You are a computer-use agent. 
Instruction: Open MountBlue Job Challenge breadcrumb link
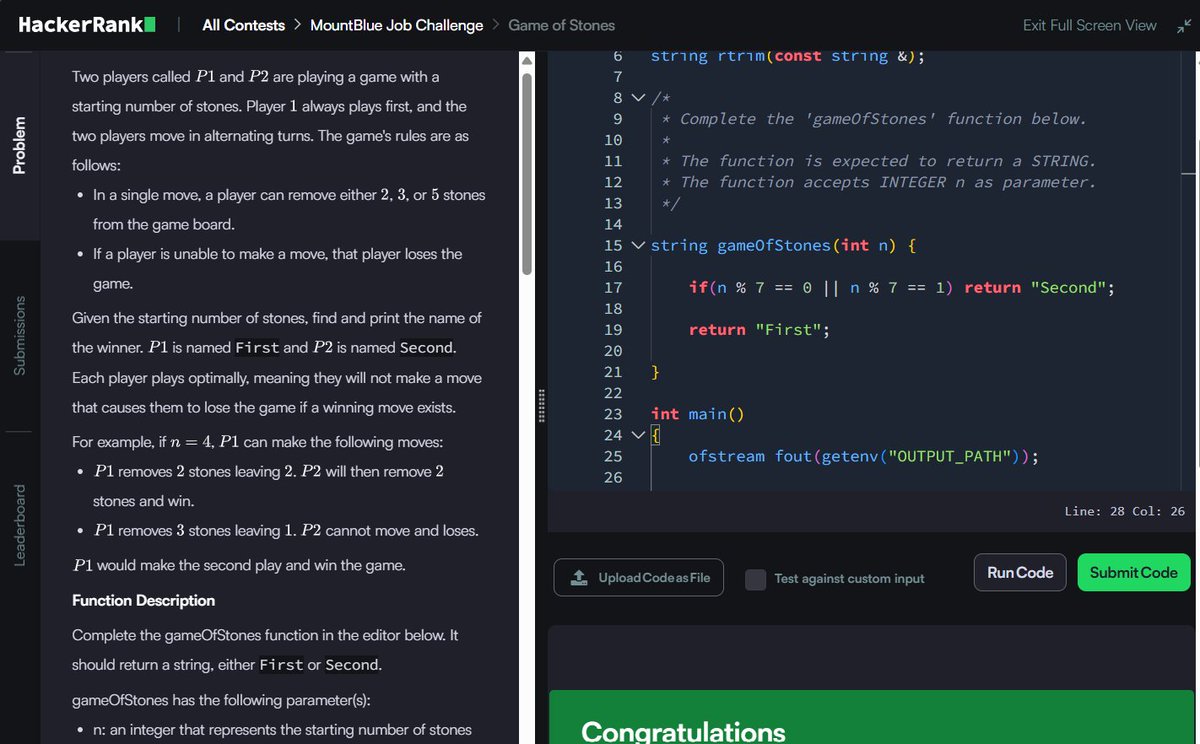(396, 26)
